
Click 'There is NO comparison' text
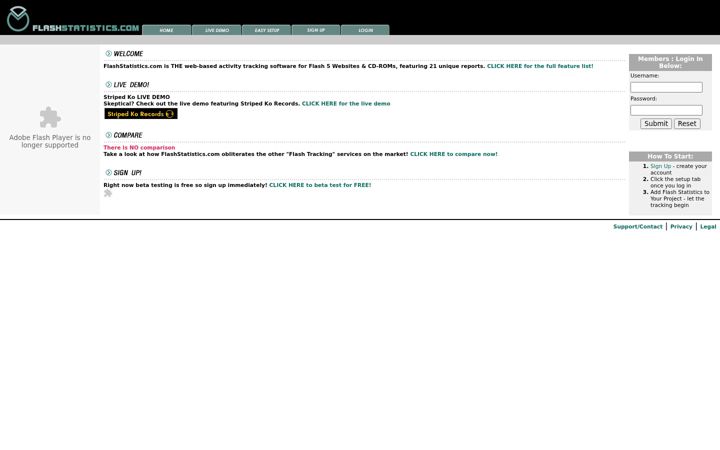coord(139,148)
